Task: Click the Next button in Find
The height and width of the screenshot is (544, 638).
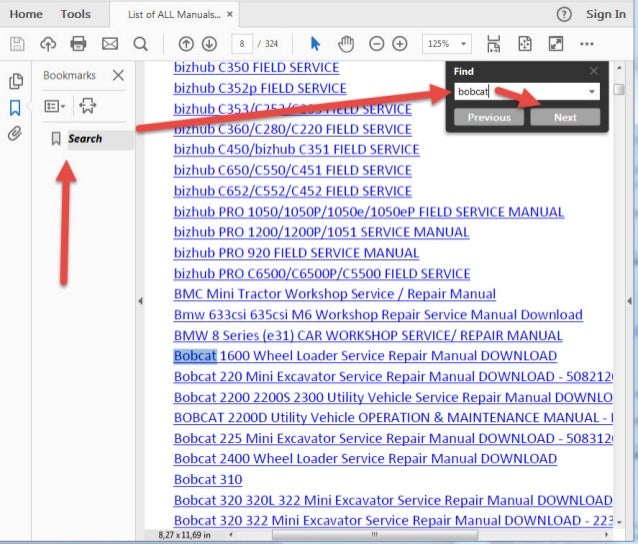Action: 565,117
